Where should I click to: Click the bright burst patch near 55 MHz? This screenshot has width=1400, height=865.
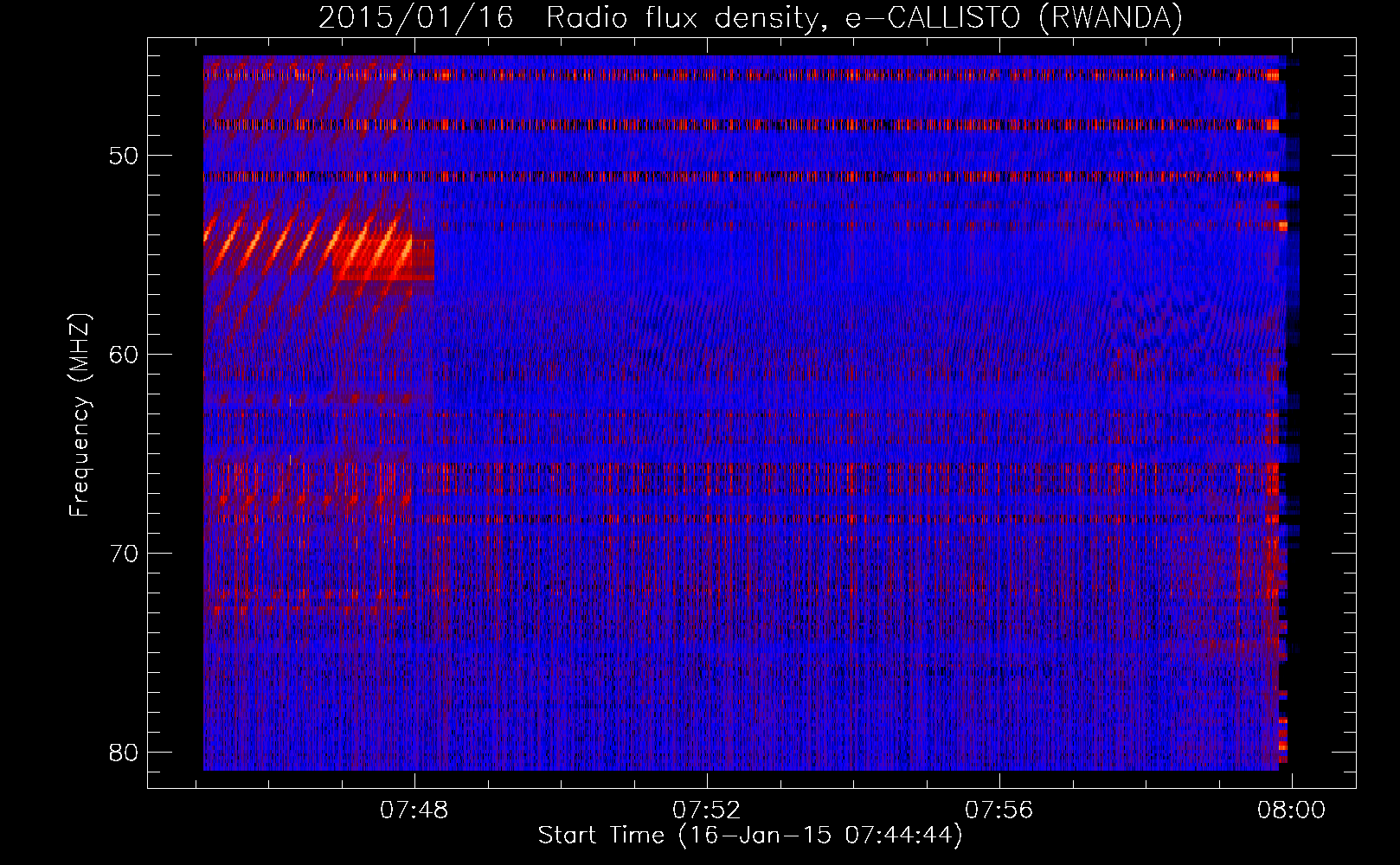pos(382,258)
